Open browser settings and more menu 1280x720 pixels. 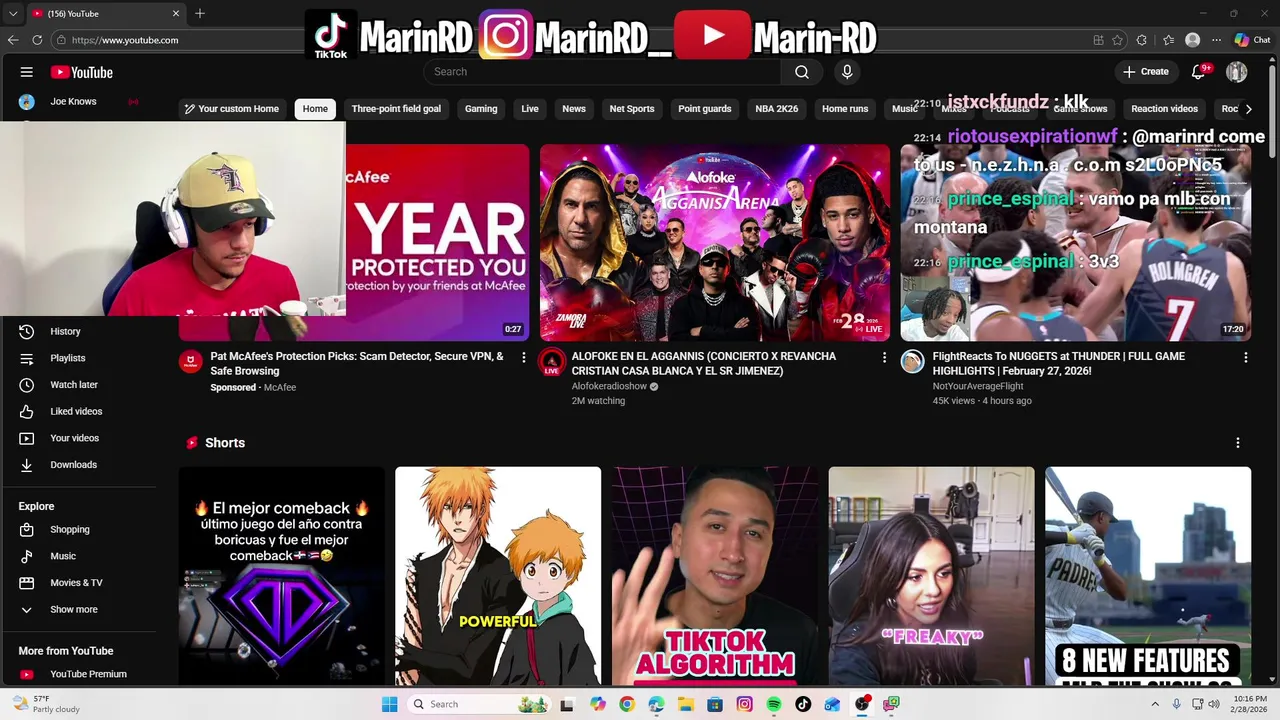(1216, 40)
